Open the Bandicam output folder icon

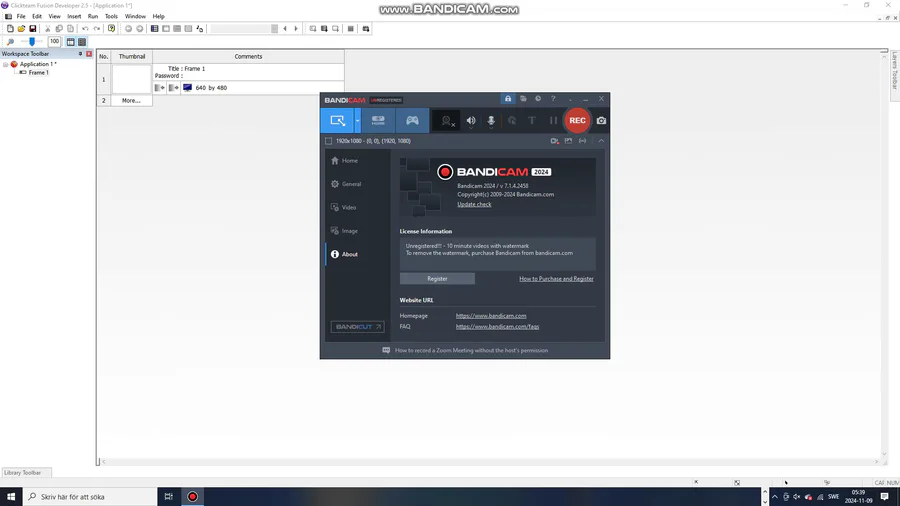pos(523,99)
